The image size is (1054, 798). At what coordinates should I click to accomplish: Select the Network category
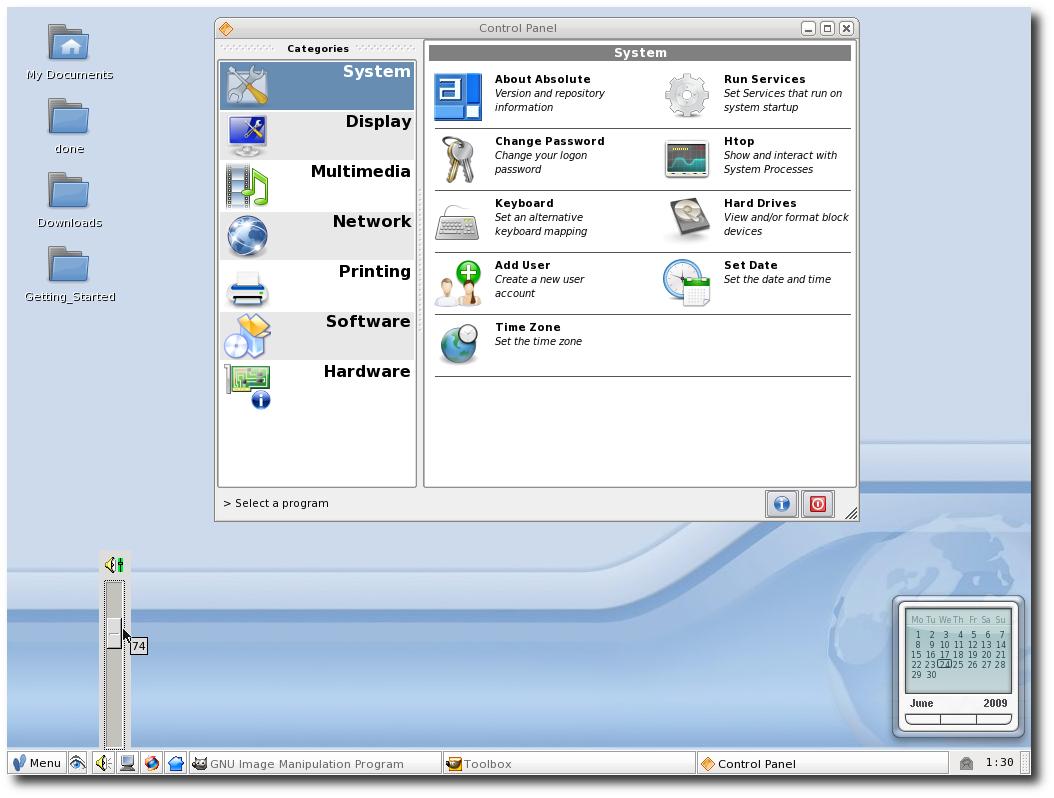pos(317,235)
